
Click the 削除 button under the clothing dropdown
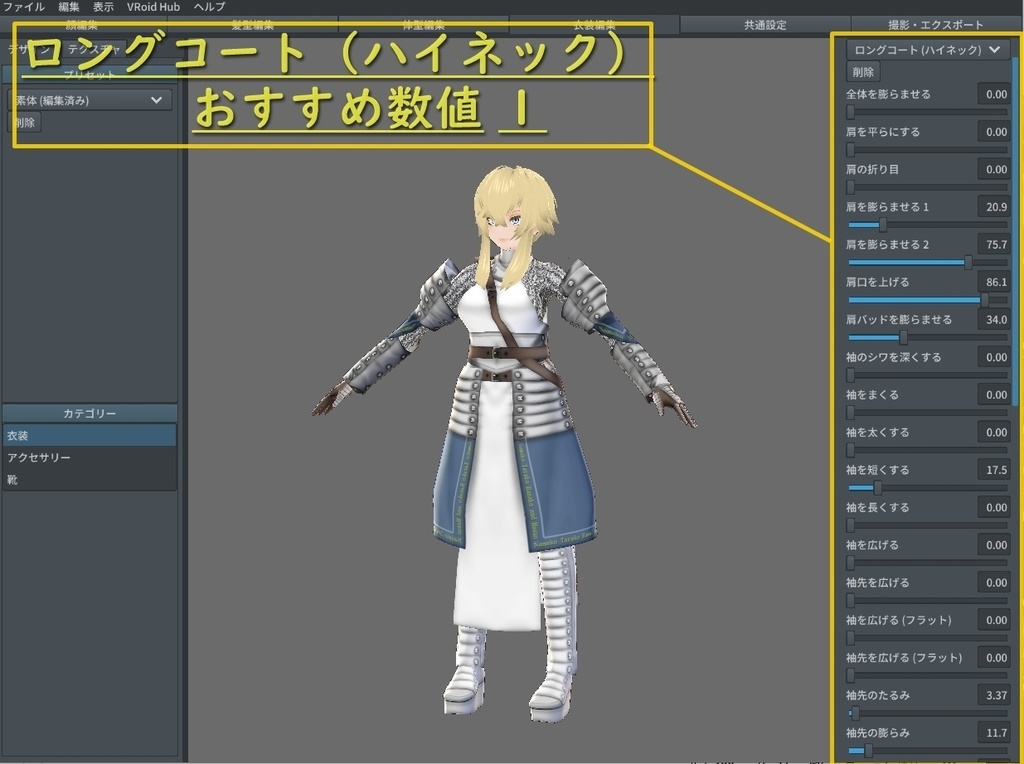coord(862,71)
